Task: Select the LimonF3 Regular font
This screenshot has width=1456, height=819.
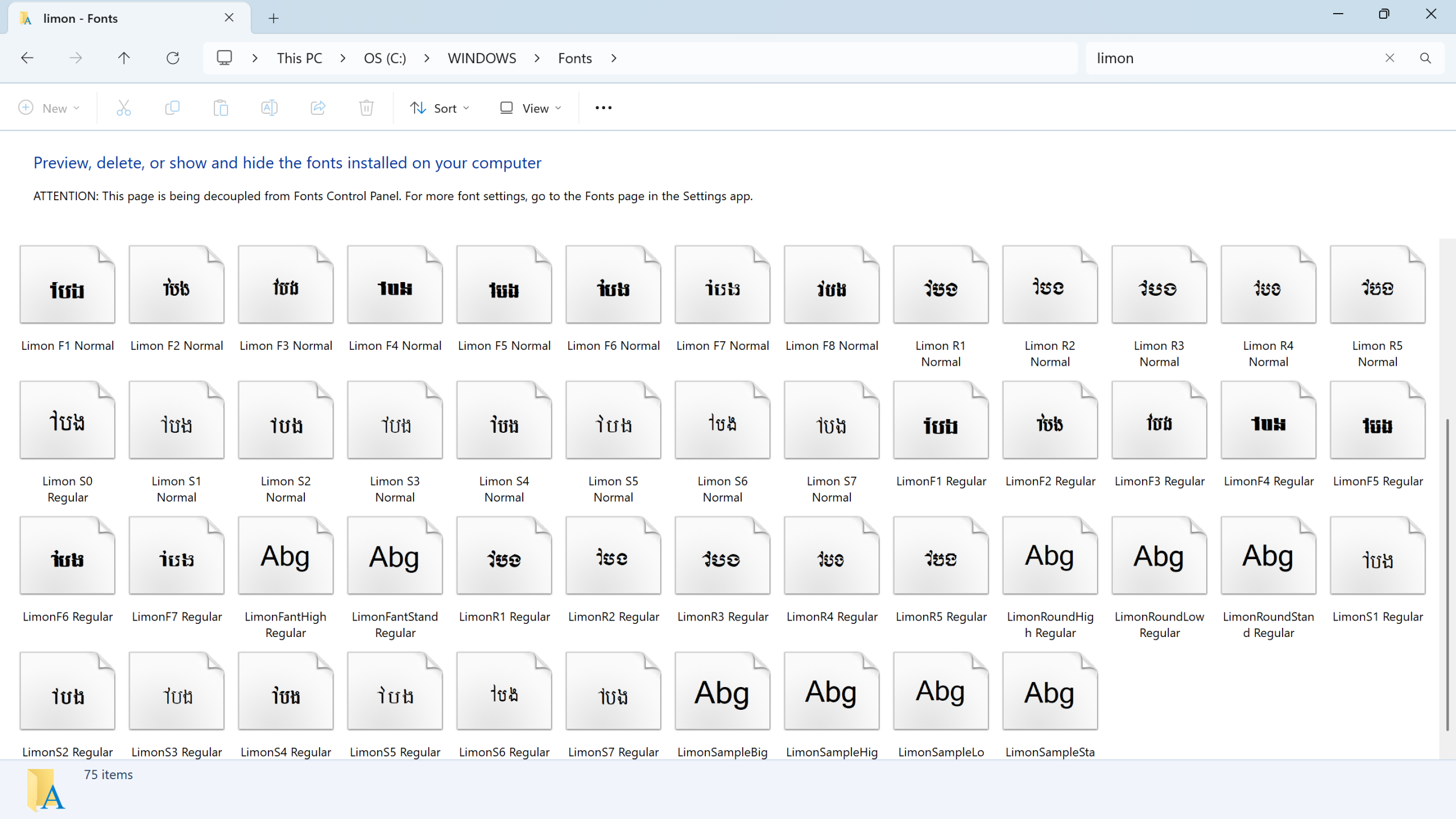Action: point(1160,435)
